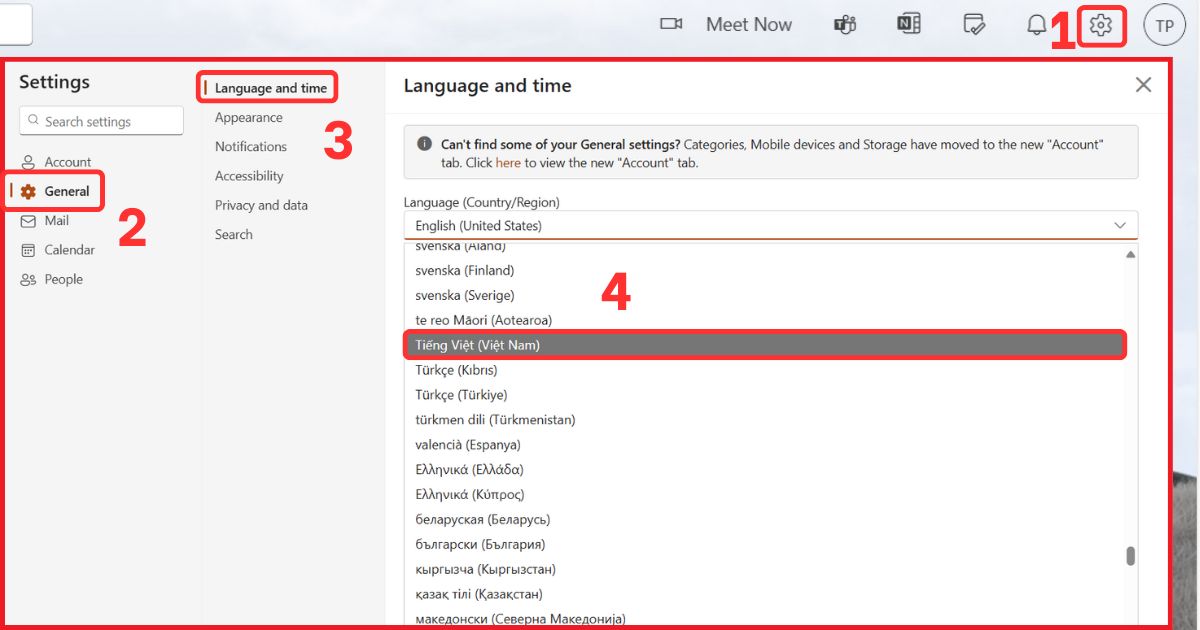Open the Notifications settings page

(251, 146)
